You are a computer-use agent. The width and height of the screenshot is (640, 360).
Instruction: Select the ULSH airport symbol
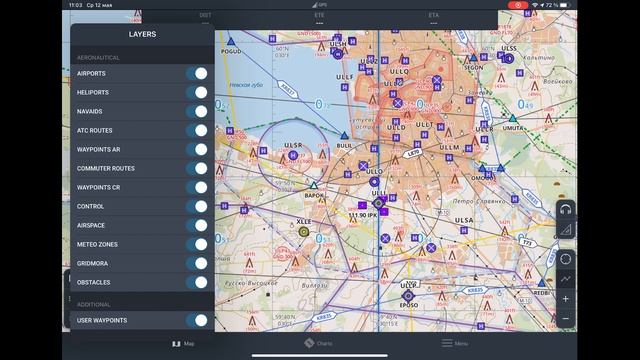[x=338, y=54]
